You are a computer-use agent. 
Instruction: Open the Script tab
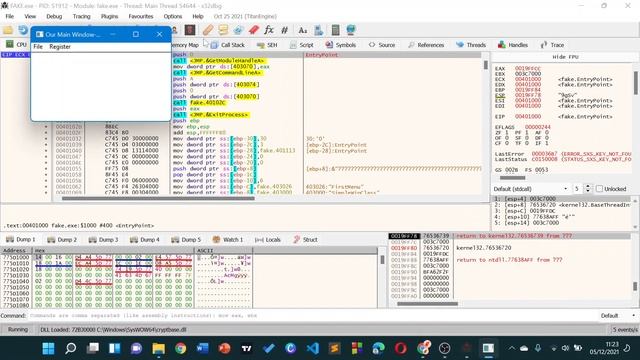301,45
